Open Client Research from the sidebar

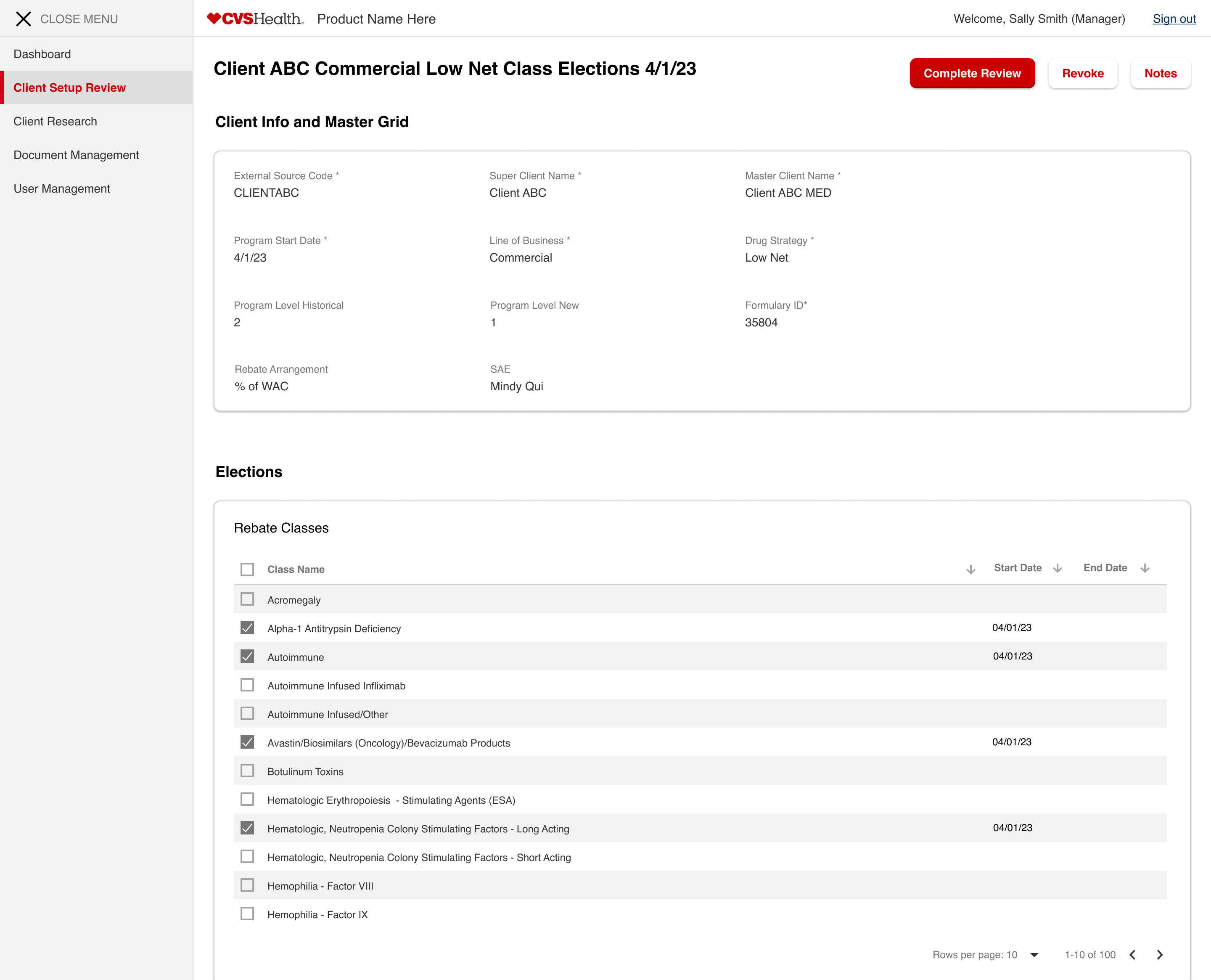[x=56, y=122]
